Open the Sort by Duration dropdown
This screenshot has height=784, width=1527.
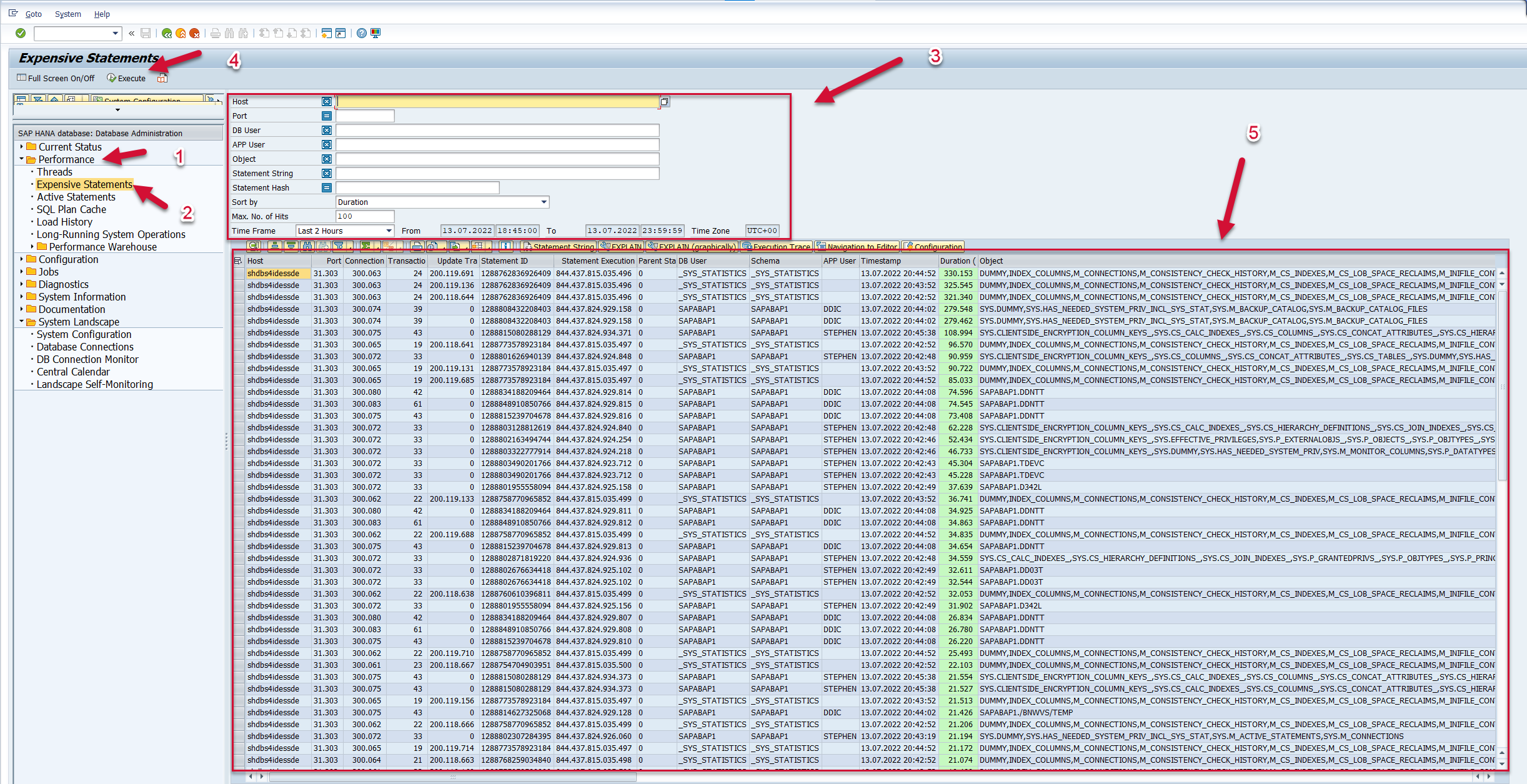[544, 202]
